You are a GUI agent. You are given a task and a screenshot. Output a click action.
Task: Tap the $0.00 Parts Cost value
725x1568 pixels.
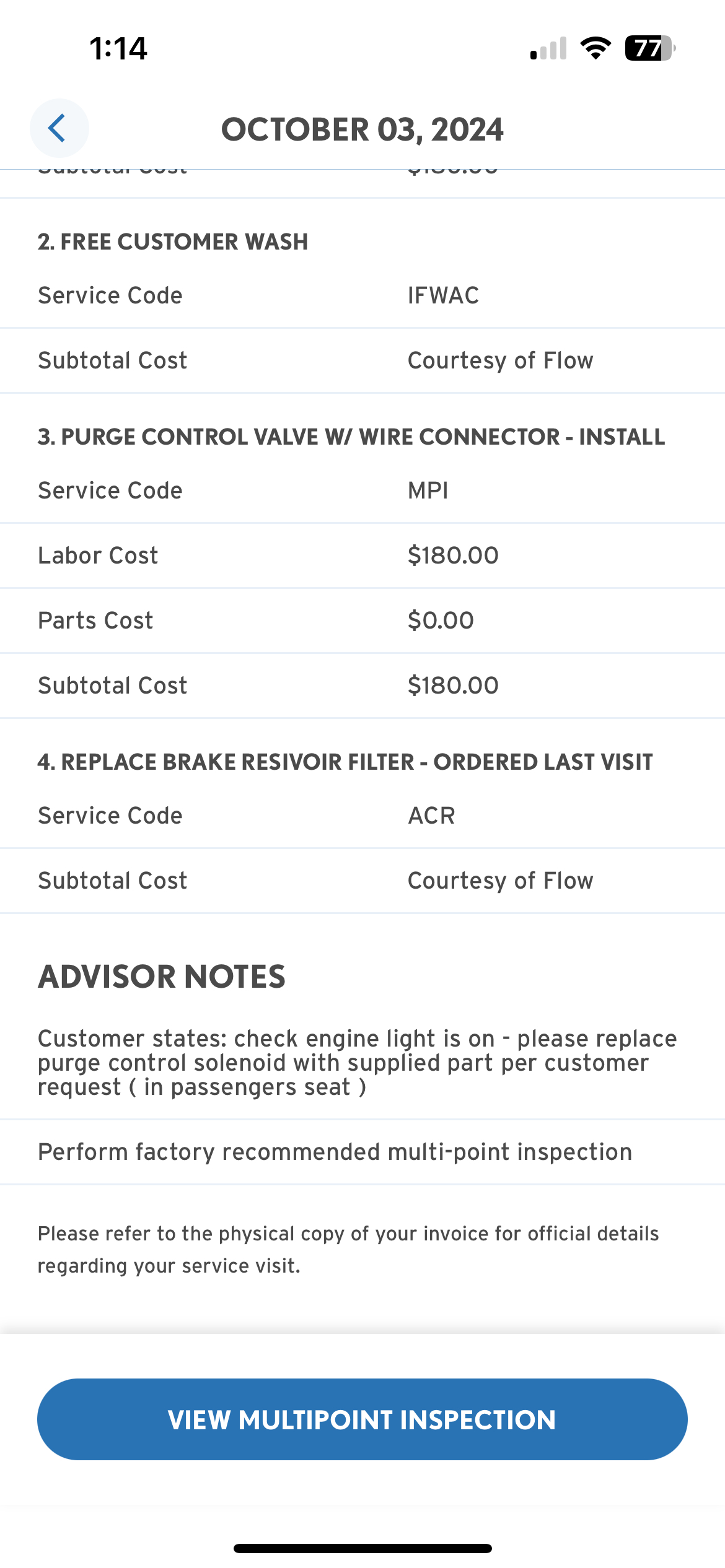coord(441,621)
